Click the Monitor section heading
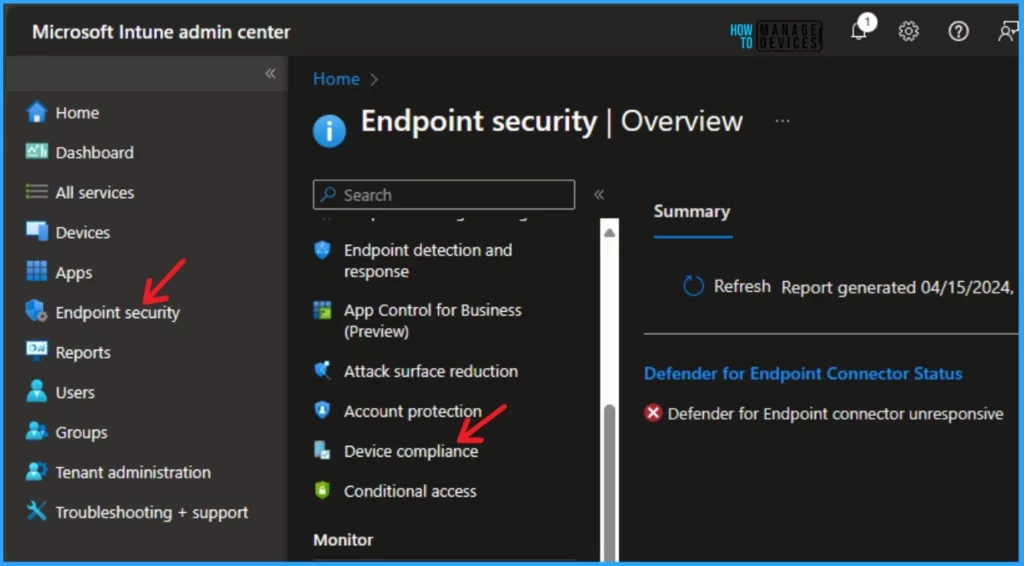 344,540
